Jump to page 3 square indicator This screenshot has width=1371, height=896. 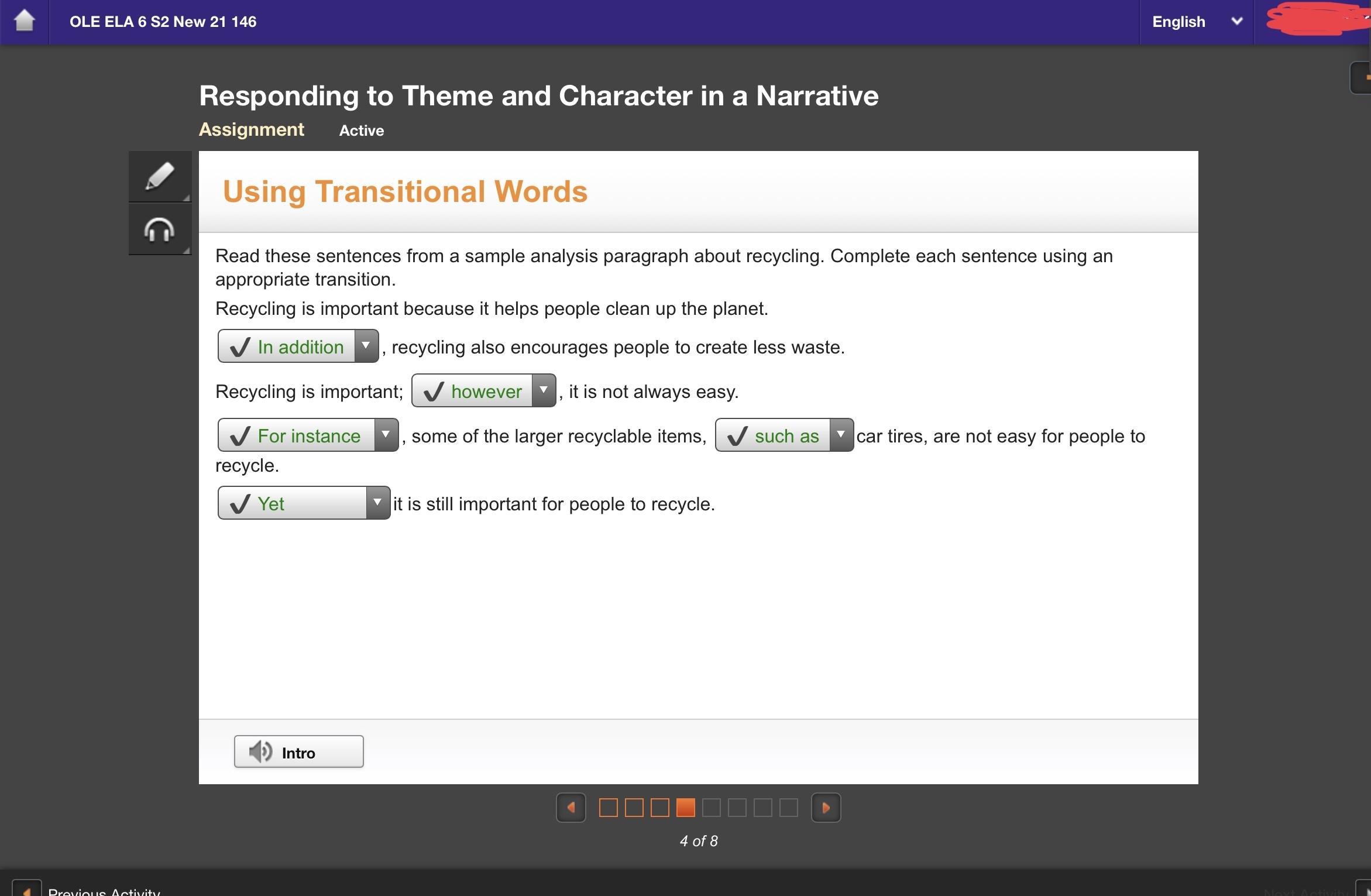pyautogui.click(x=660, y=808)
